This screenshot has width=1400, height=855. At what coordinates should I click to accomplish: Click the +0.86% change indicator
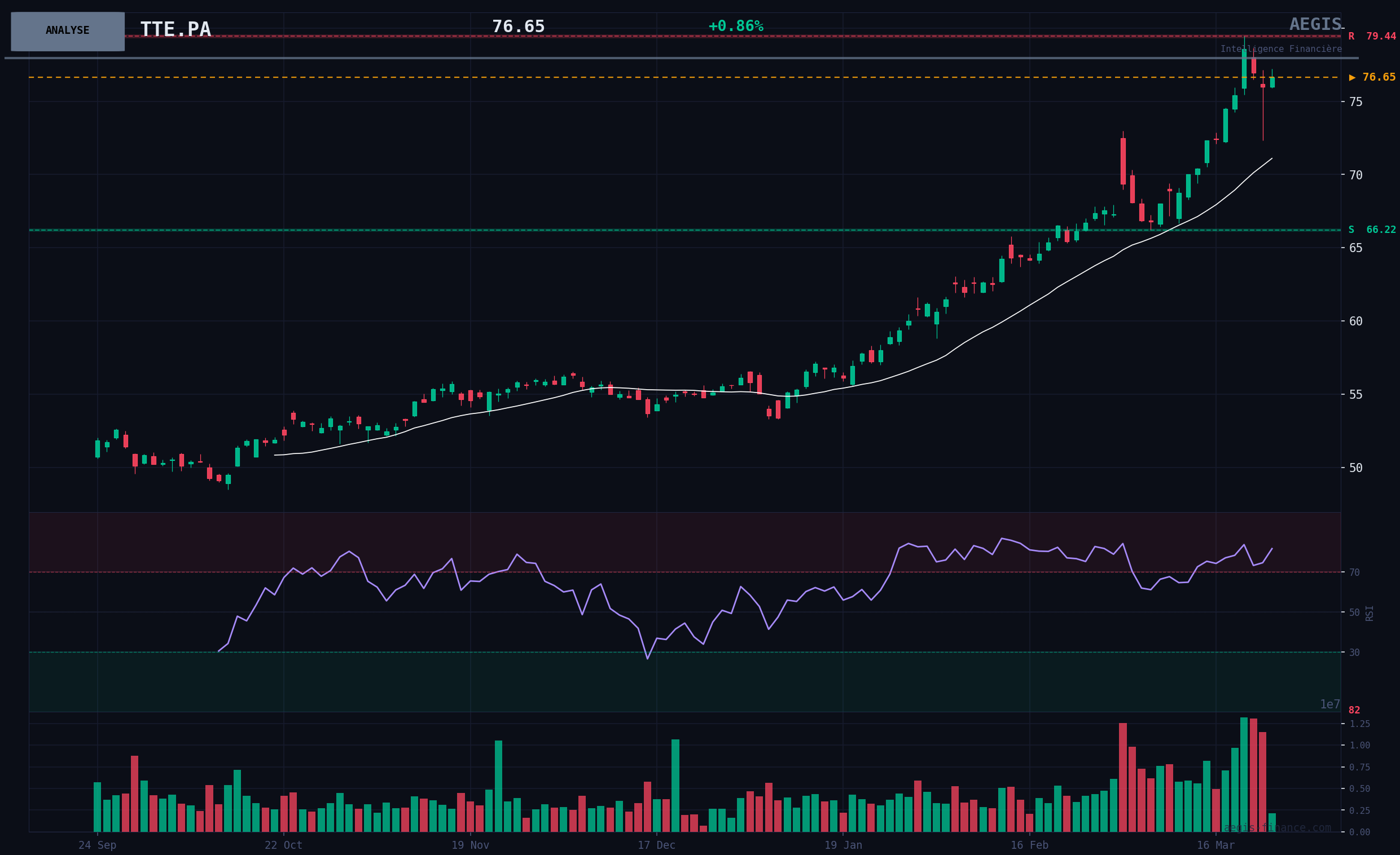[x=736, y=27]
